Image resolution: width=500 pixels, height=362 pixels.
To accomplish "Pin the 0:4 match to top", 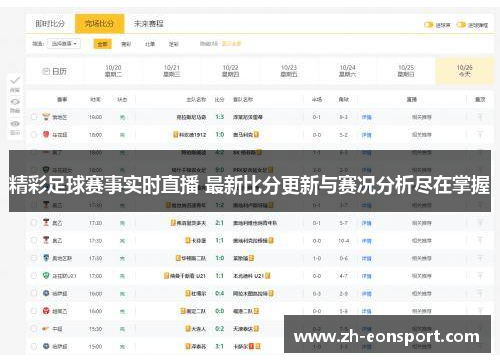I will [x=480, y=293].
